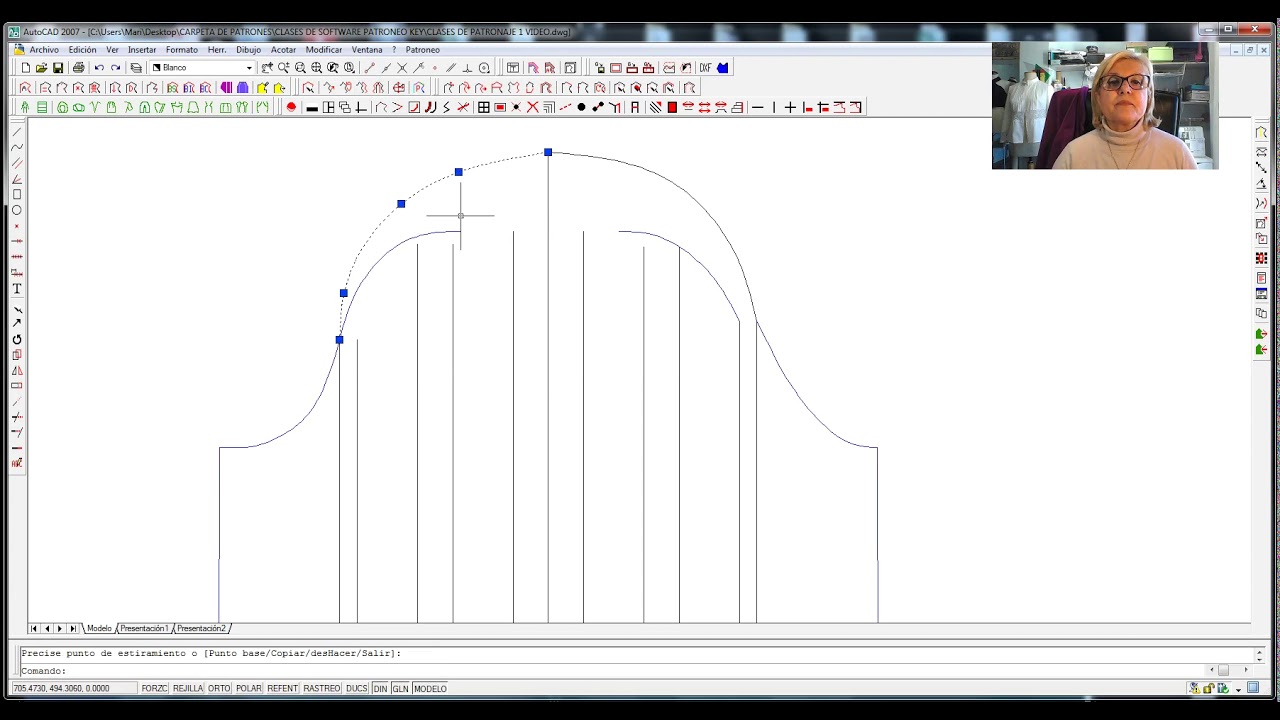Viewport: 1280px width, 720px height.
Task: Click the DXF export icon
Action: click(705, 68)
